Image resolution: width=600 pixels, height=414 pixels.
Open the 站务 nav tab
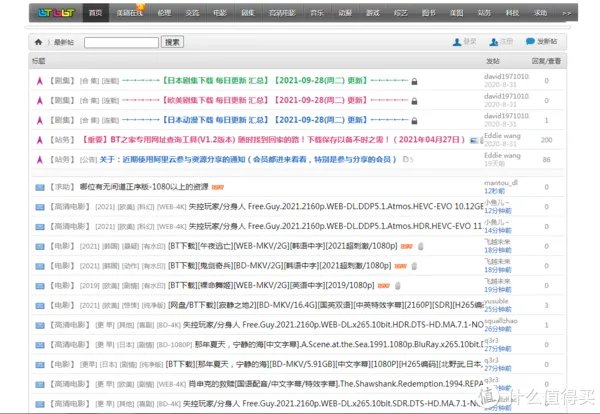(x=484, y=13)
